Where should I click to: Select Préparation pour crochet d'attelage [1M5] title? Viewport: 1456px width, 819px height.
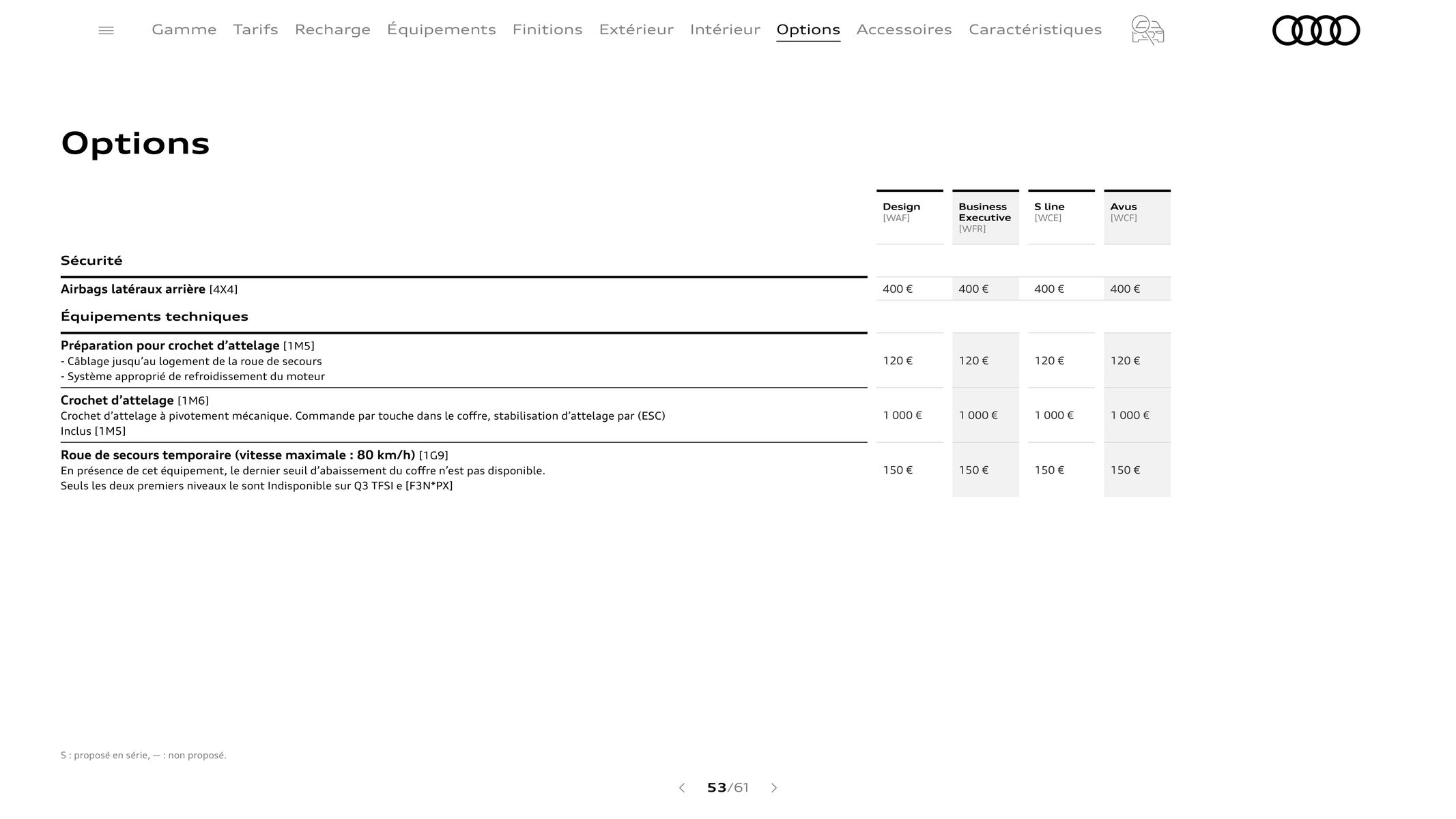(x=188, y=346)
